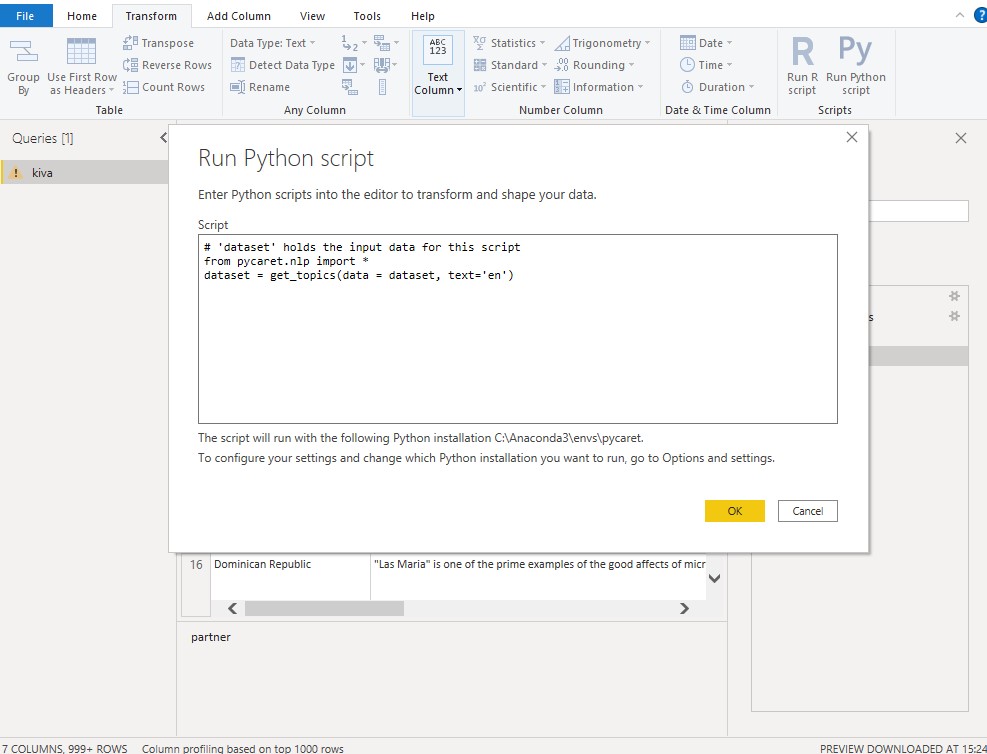Open the Tools ribbon tab
The width and height of the screenshot is (987, 754).
tap(367, 16)
